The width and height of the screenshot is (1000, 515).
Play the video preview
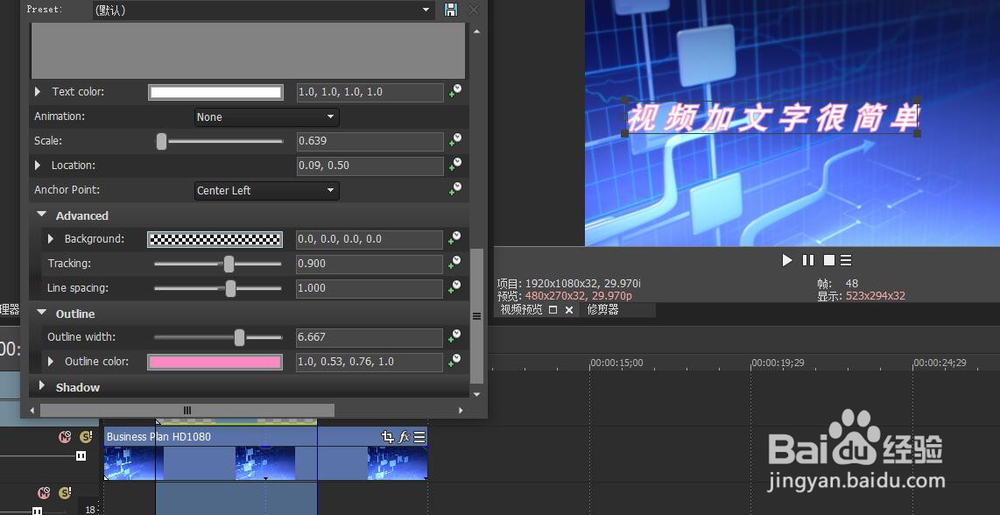point(787,260)
